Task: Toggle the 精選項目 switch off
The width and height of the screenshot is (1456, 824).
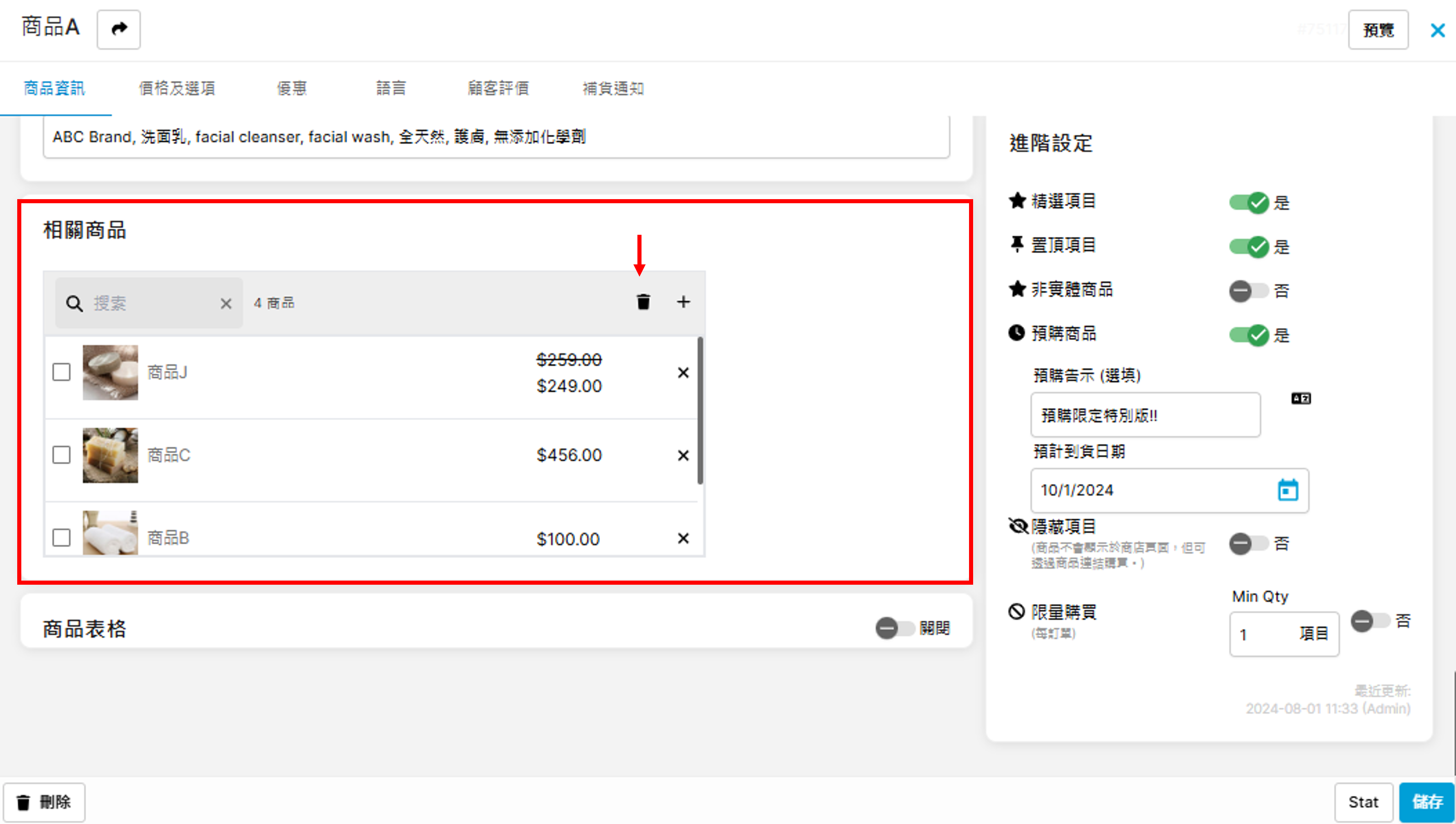Action: 1249,202
